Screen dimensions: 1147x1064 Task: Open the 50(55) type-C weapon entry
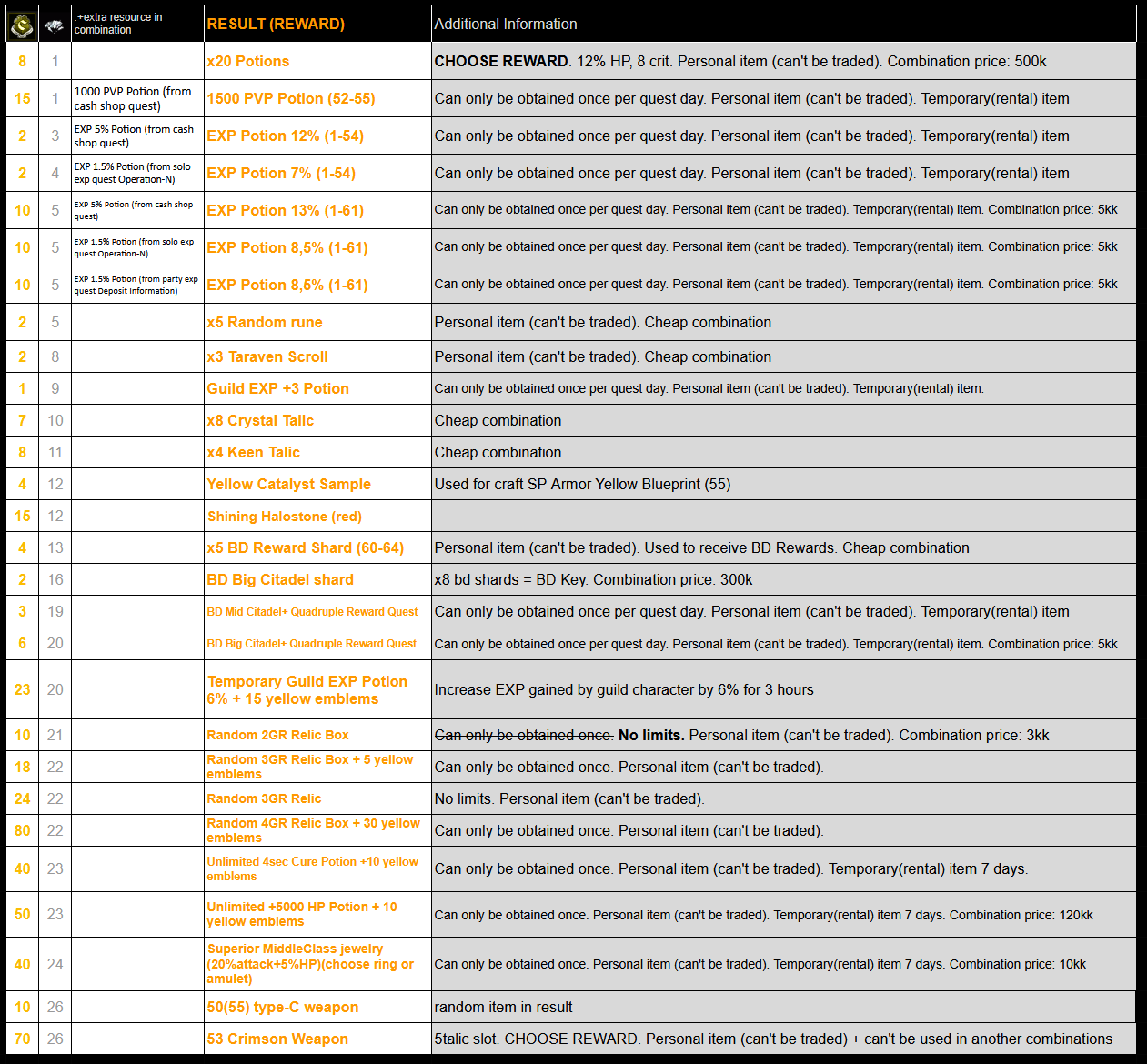pos(282,1007)
